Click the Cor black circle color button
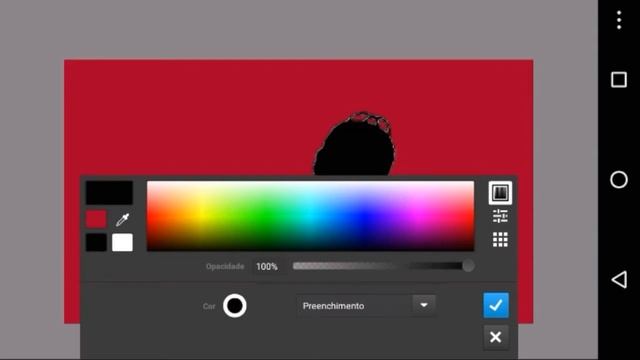 [x=235, y=306]
